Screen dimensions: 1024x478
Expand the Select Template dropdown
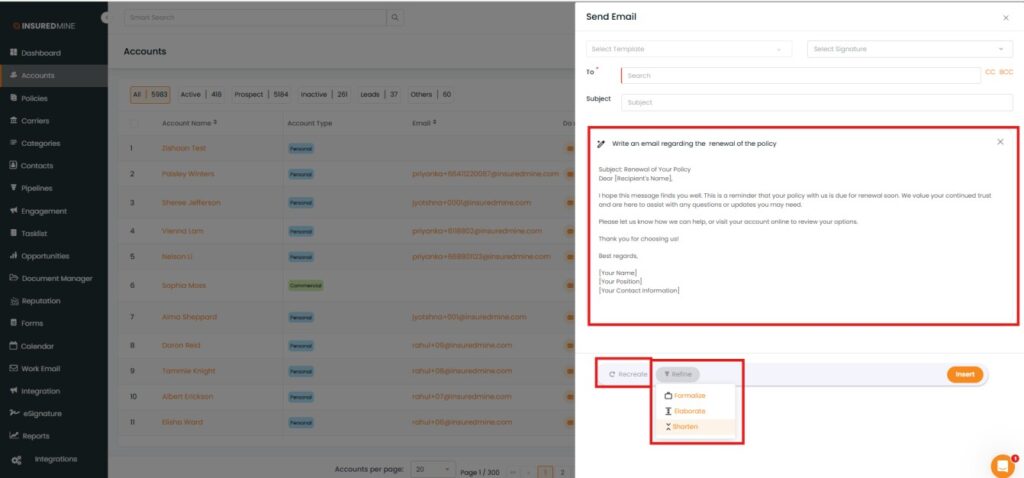[x=688, y=49]
